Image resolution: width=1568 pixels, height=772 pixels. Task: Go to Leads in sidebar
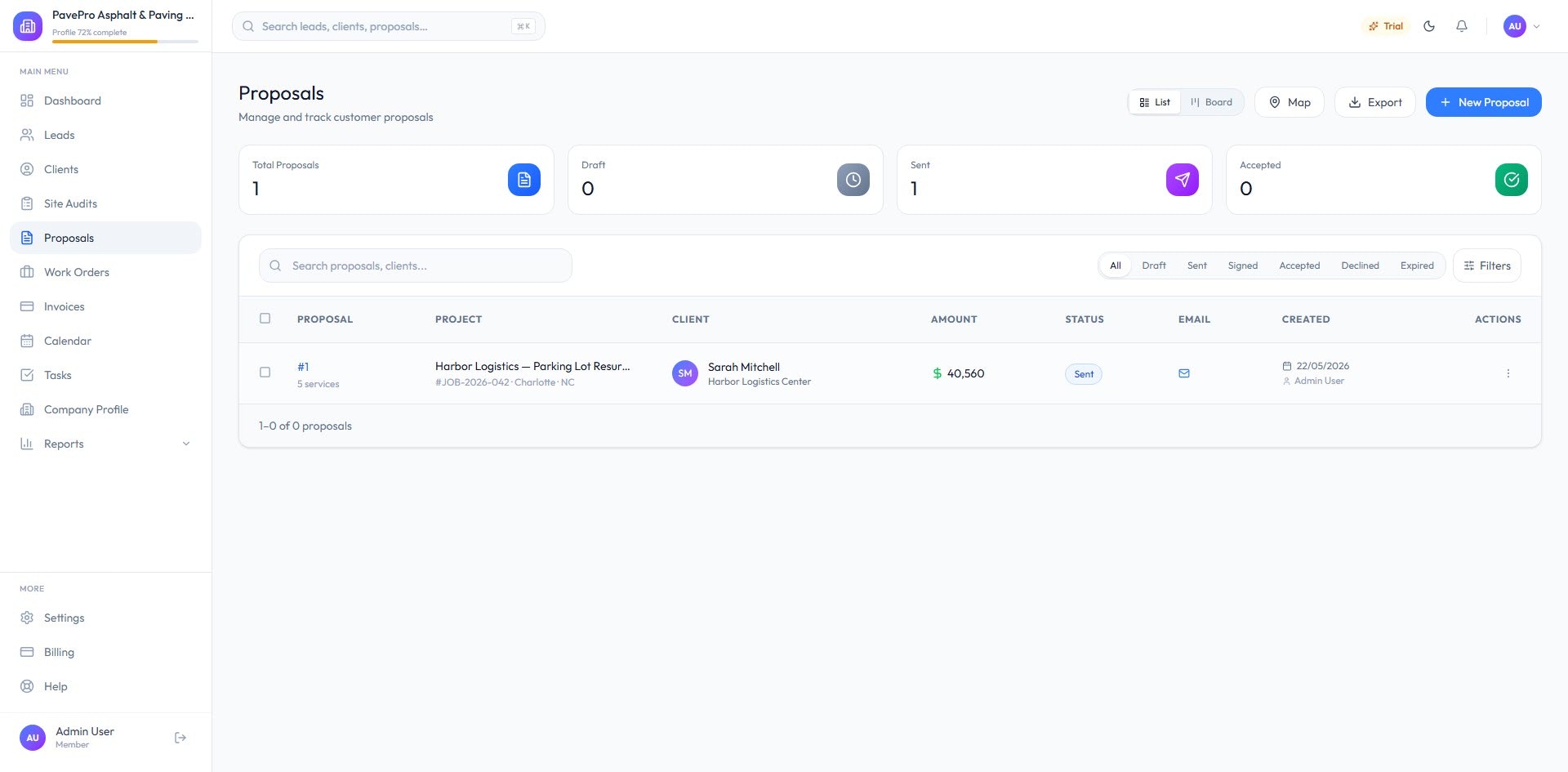(105, 135)
